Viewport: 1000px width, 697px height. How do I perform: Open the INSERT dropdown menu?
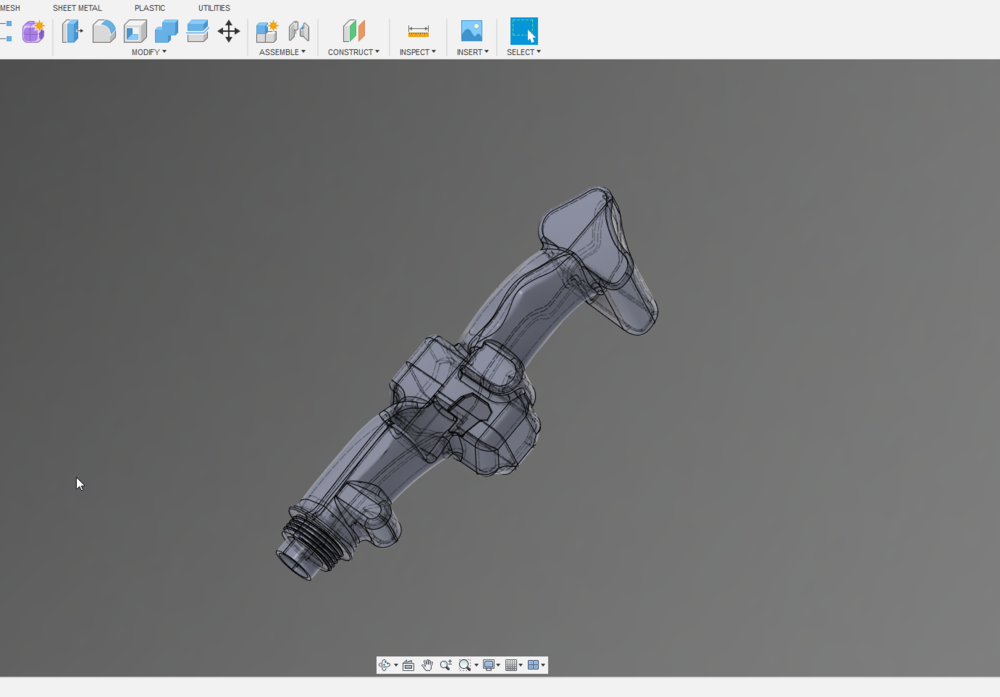click(x=473, y=52)
